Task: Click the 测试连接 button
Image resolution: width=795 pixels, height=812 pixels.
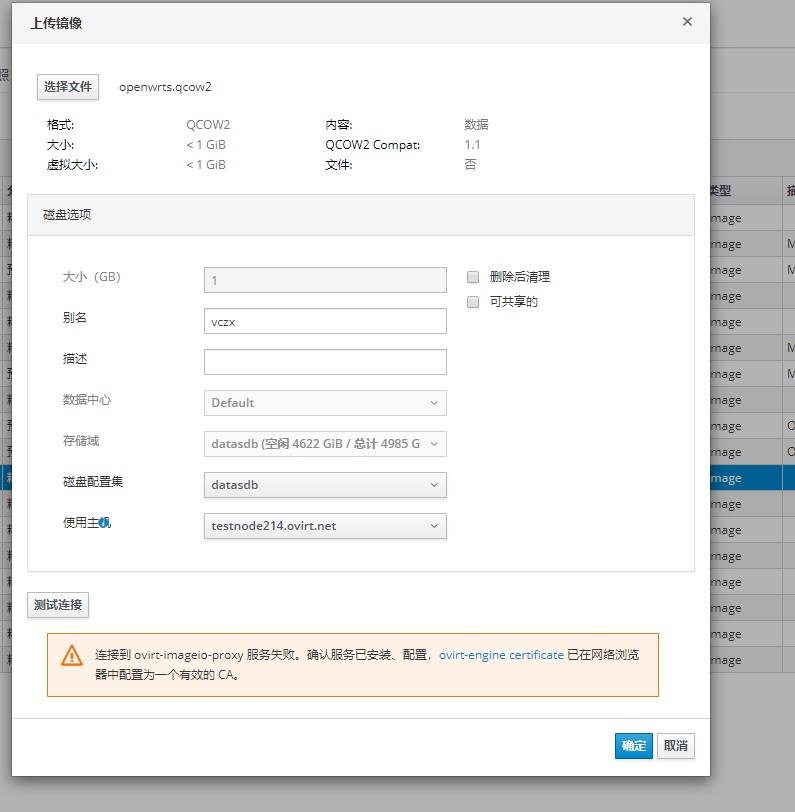Action: coord(58,605)
